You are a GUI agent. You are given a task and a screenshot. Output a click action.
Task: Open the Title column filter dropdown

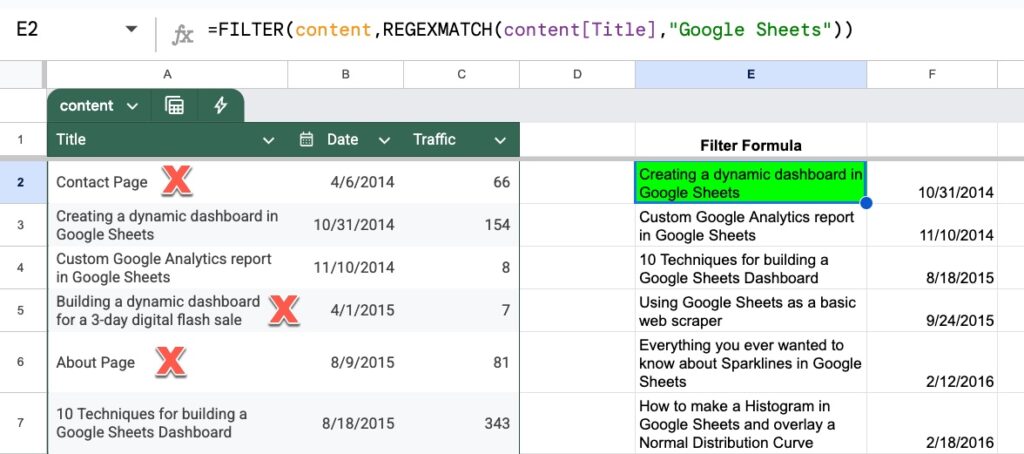[x=268, y=140]
